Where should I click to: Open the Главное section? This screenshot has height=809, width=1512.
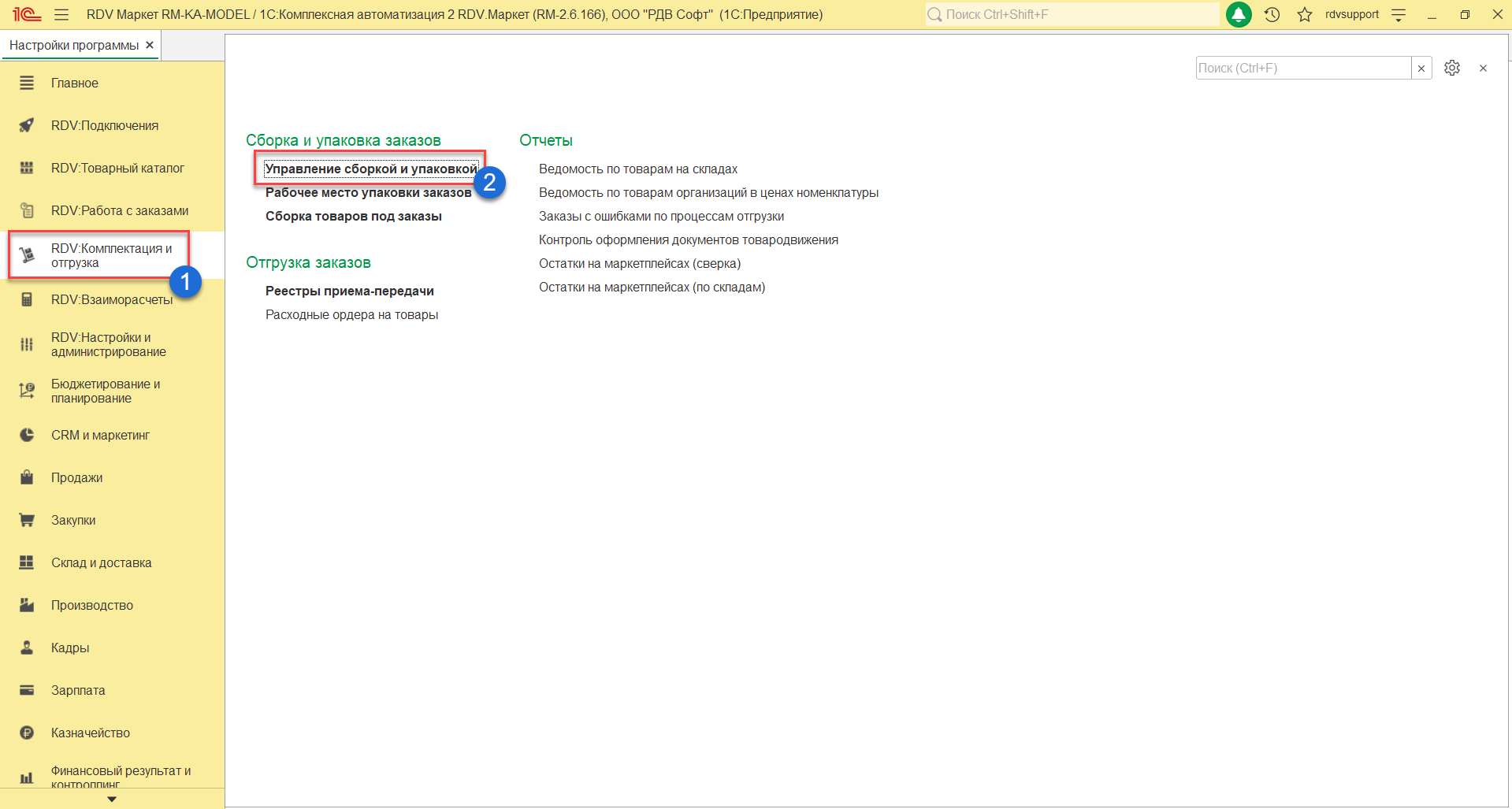(x=75, y=83)
